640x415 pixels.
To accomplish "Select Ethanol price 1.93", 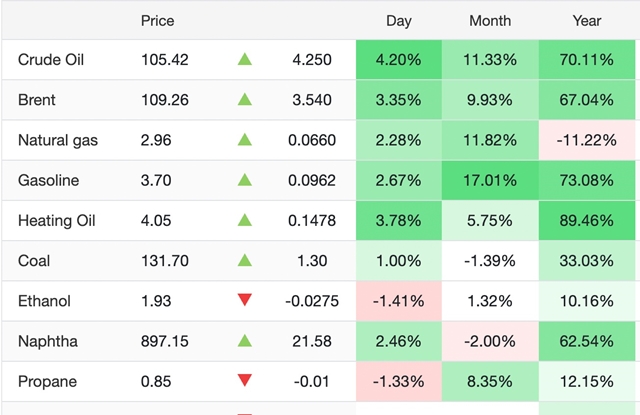I will click(x=156, y=301).
